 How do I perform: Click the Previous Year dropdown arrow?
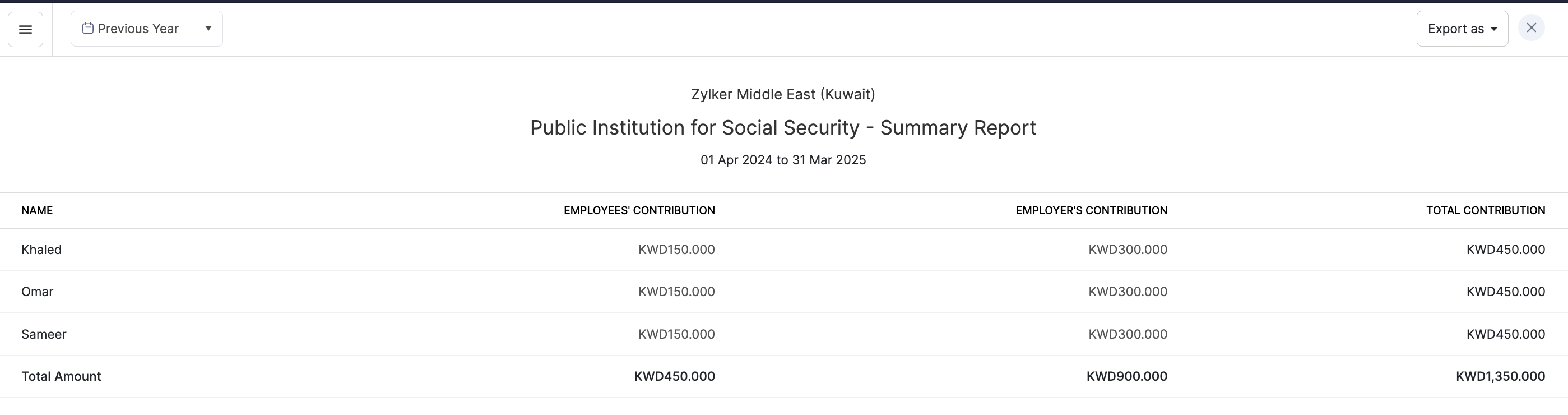pyautogui.click(x=208, y=28)
